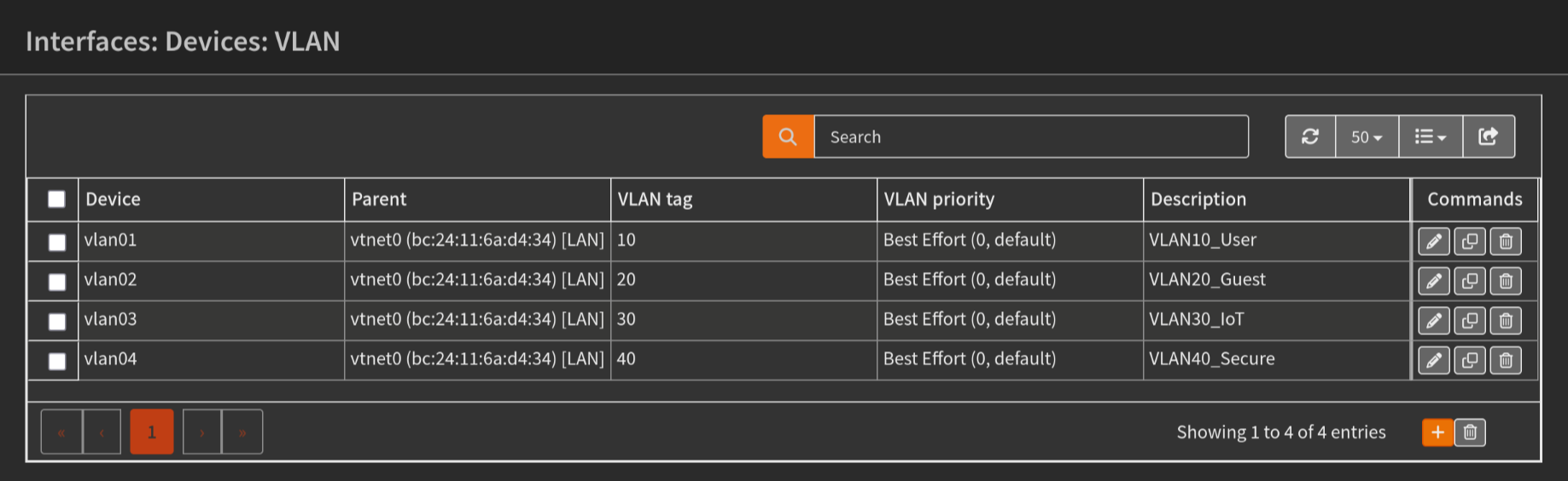Edit the VLAN40_Secure row

1433,360
